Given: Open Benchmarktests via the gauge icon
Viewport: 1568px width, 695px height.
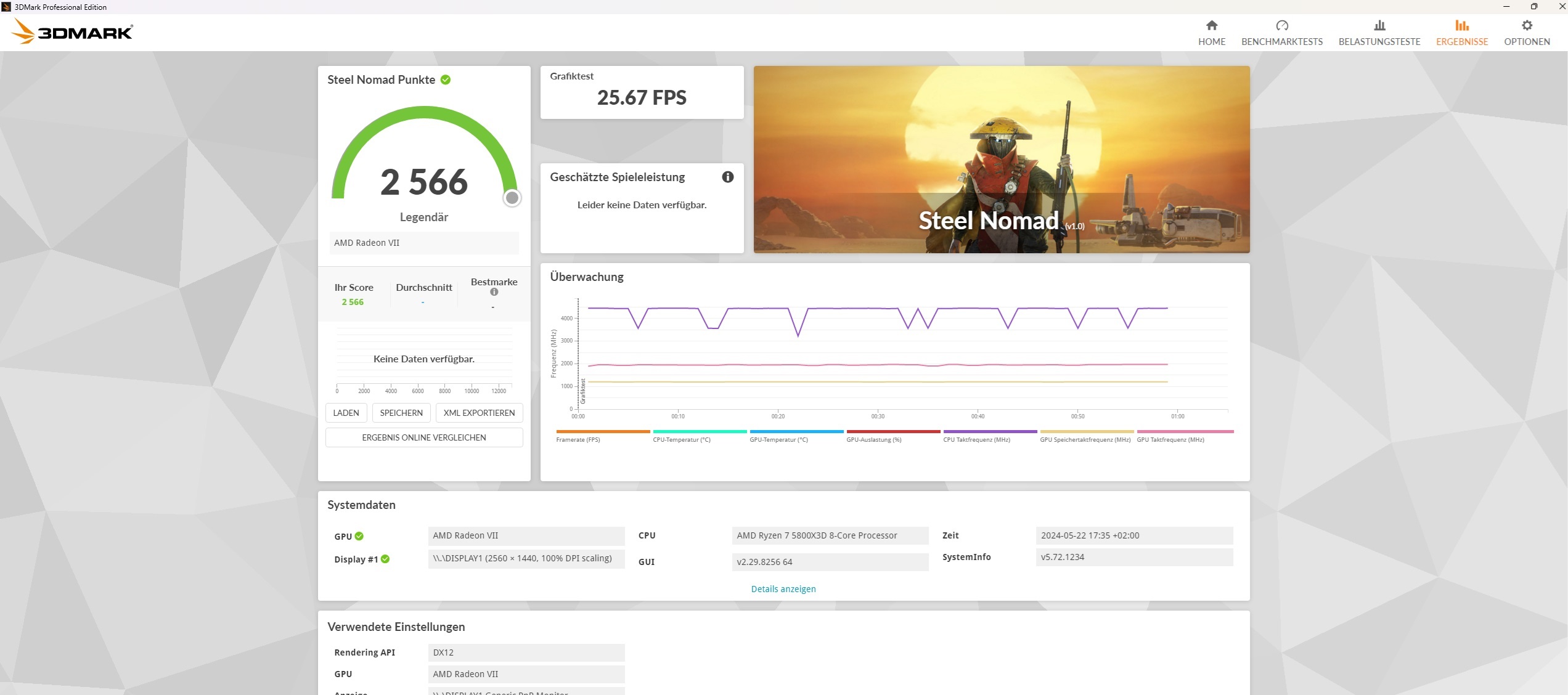Looking at the screenshot, I should [1281, 26].
